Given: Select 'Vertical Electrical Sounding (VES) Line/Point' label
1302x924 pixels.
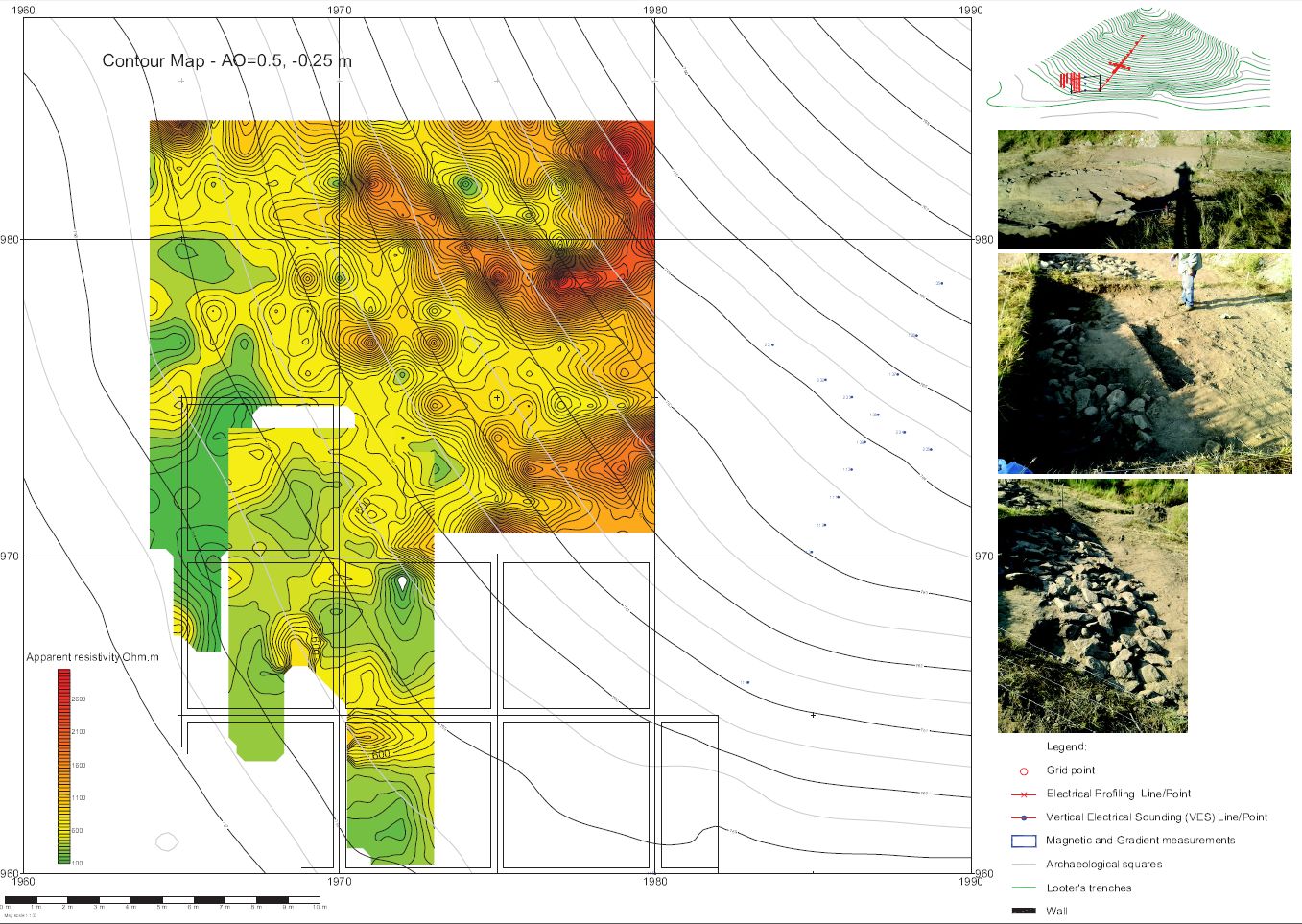Looking at the screenshot, I should pos(1157,817).
